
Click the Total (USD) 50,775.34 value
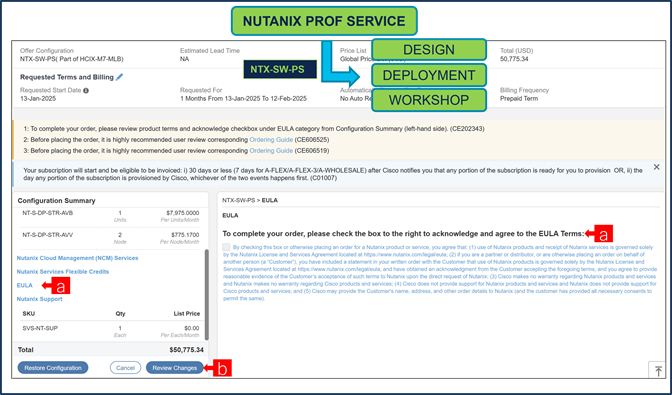pos(514,59)
